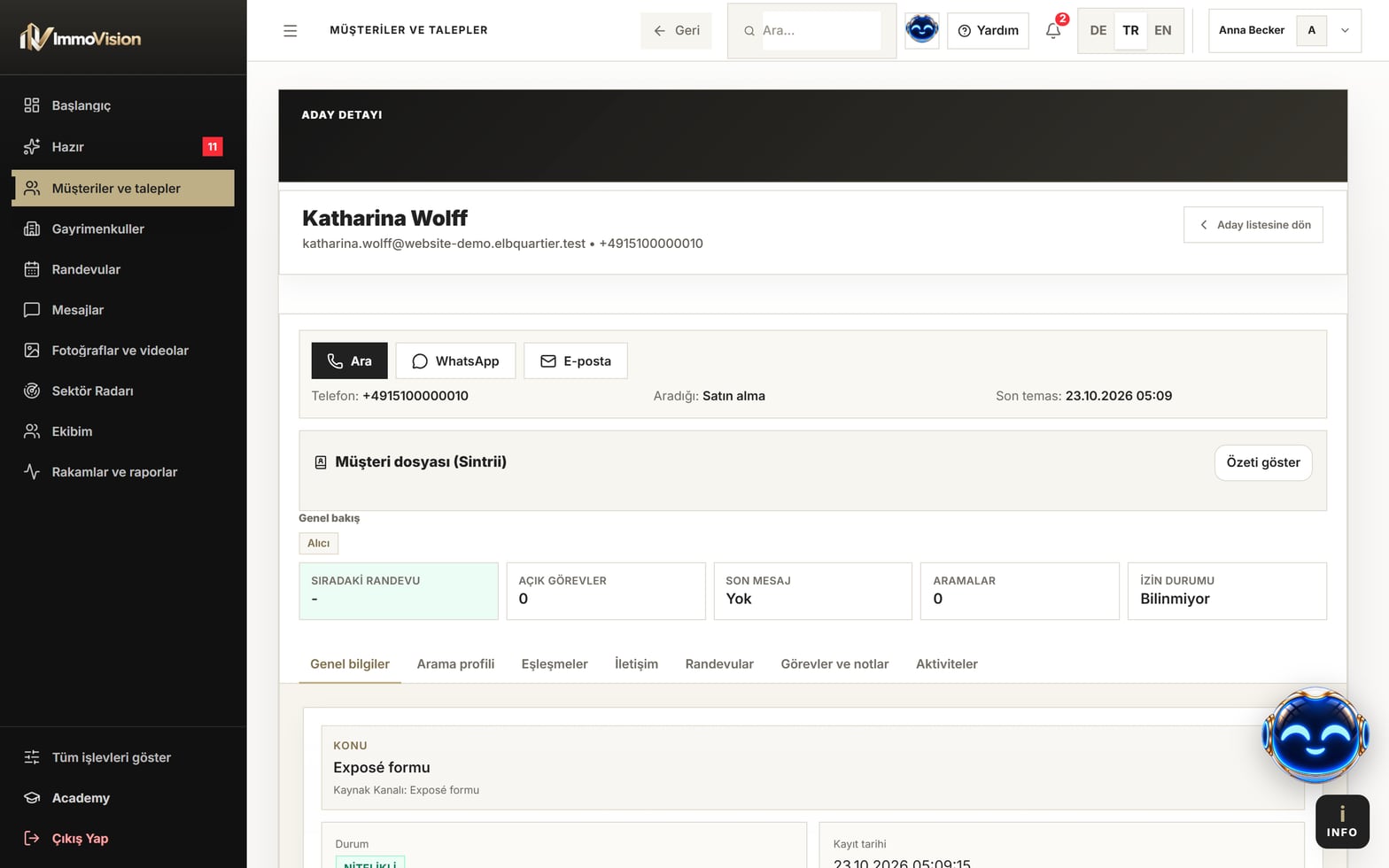Select the Genel bilgiler tab
Image resolution: width=1389 pixels, height=868 pixels.
point(350,664)
